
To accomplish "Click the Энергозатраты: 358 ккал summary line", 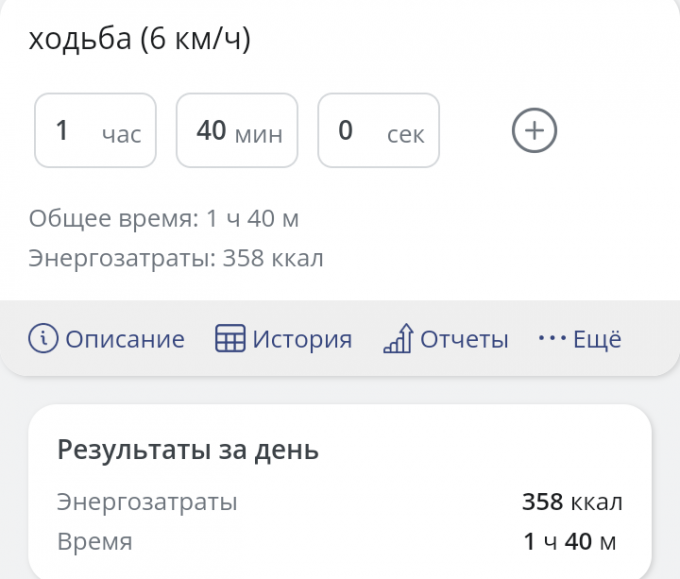I will [176, 258].
